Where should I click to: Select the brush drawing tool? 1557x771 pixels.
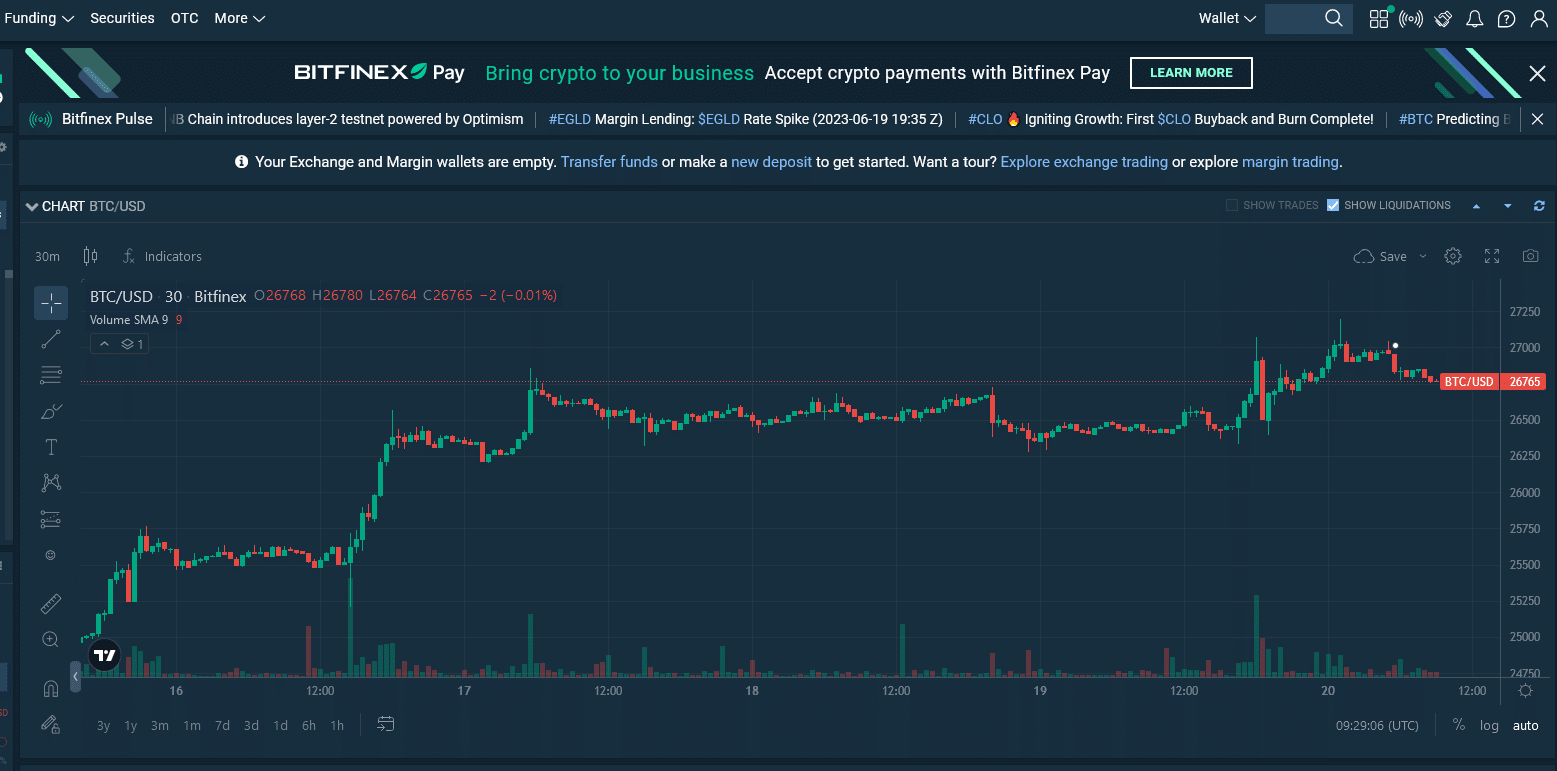coord(51,412)
